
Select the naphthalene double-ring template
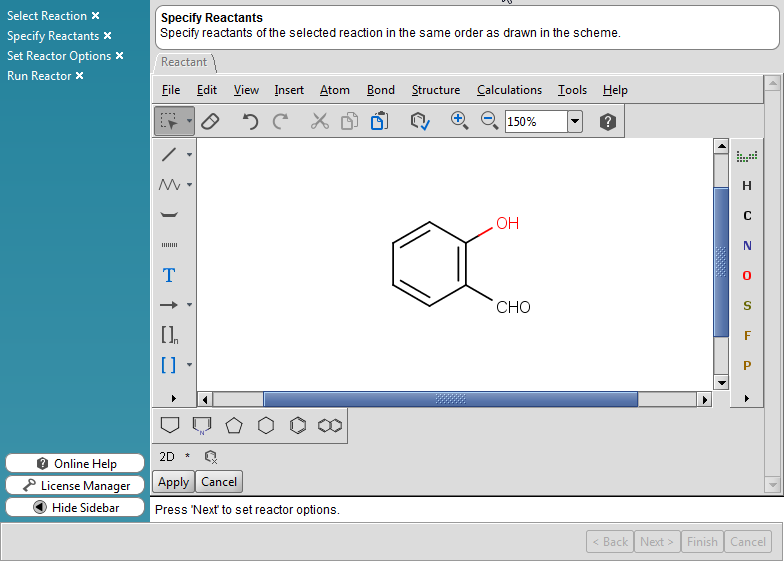click(x=329, y=425)
